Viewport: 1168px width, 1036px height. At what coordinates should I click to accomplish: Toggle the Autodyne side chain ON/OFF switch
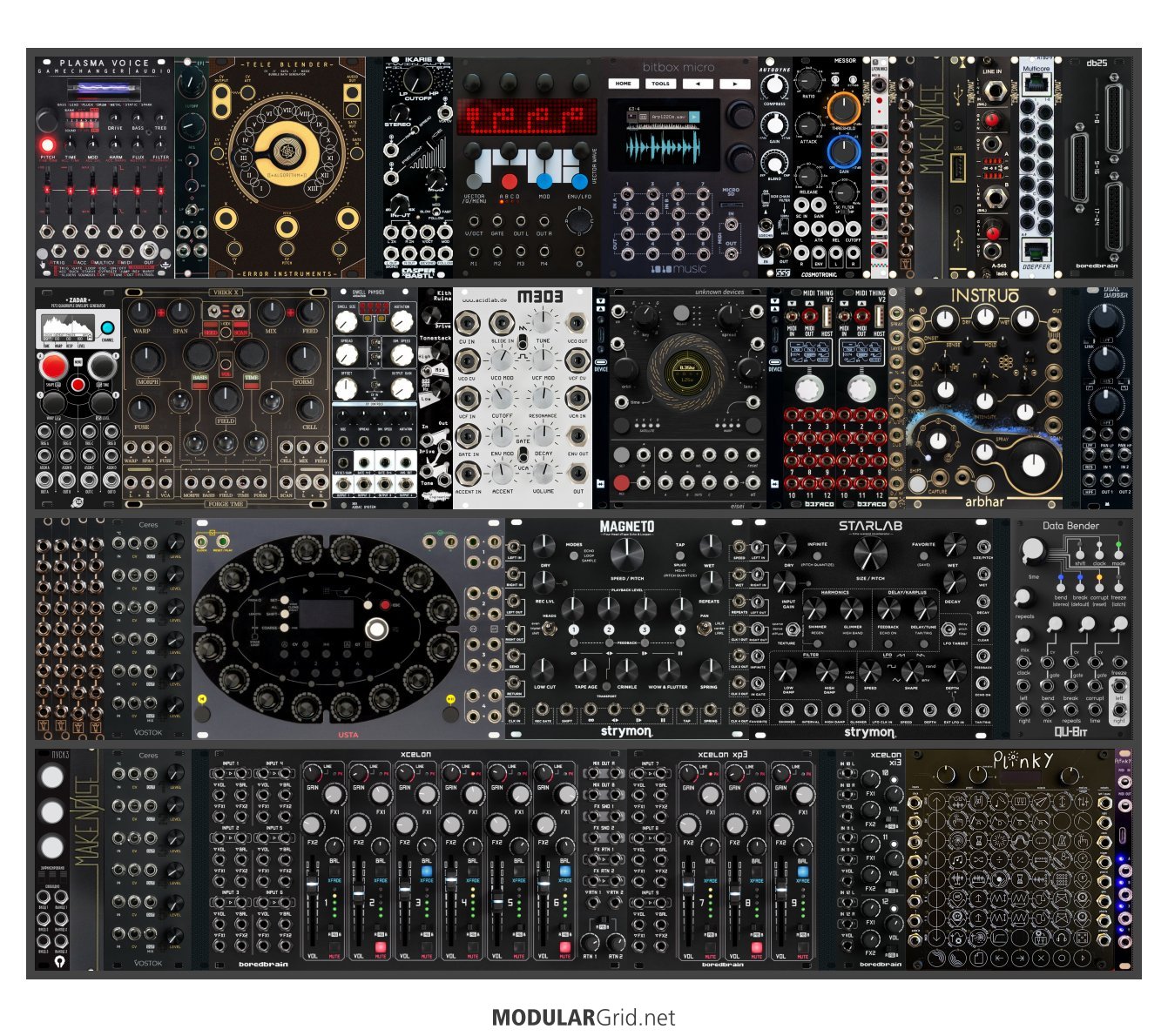point(767,198)
